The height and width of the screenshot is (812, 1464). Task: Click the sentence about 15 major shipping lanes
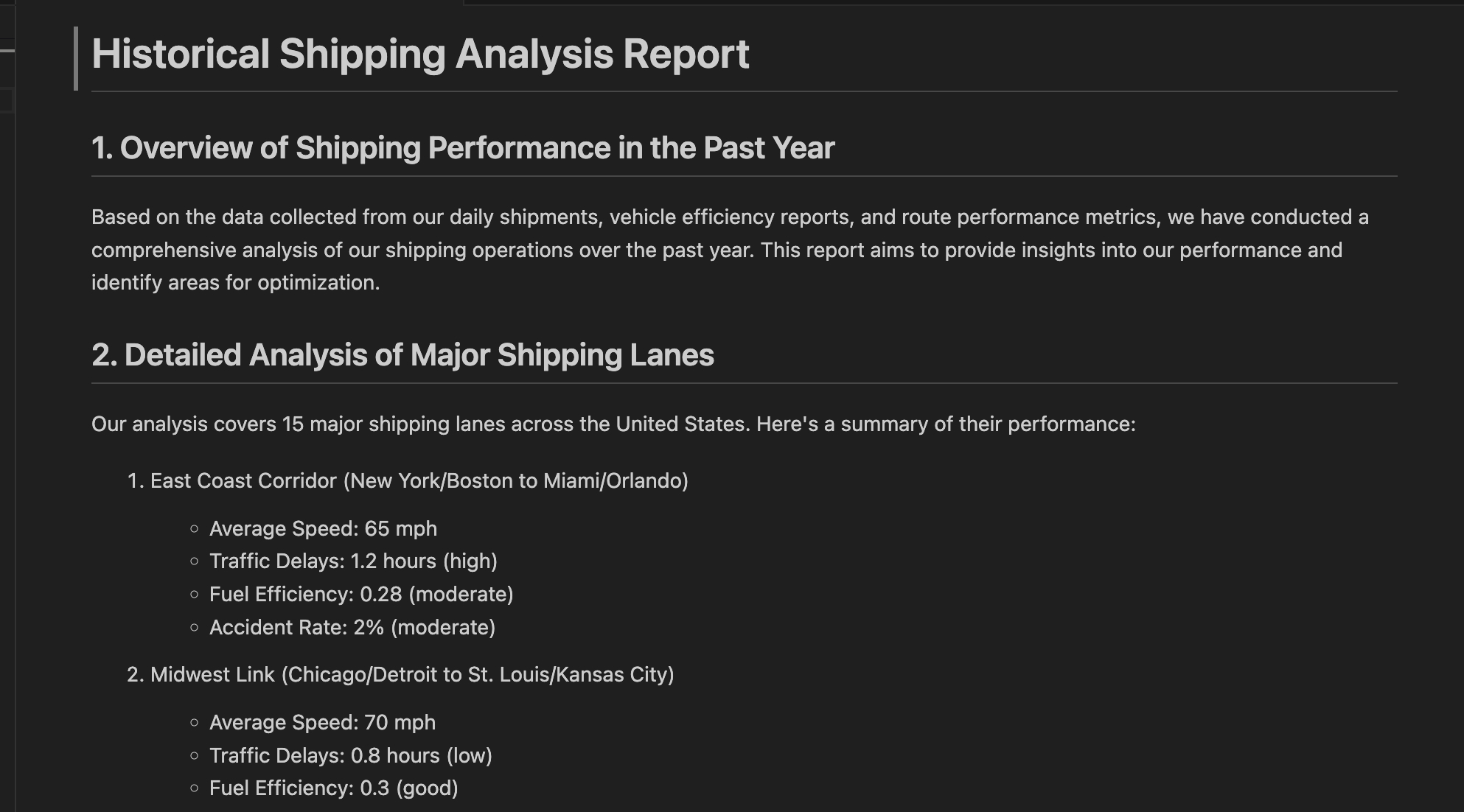(x=613, y=424)
